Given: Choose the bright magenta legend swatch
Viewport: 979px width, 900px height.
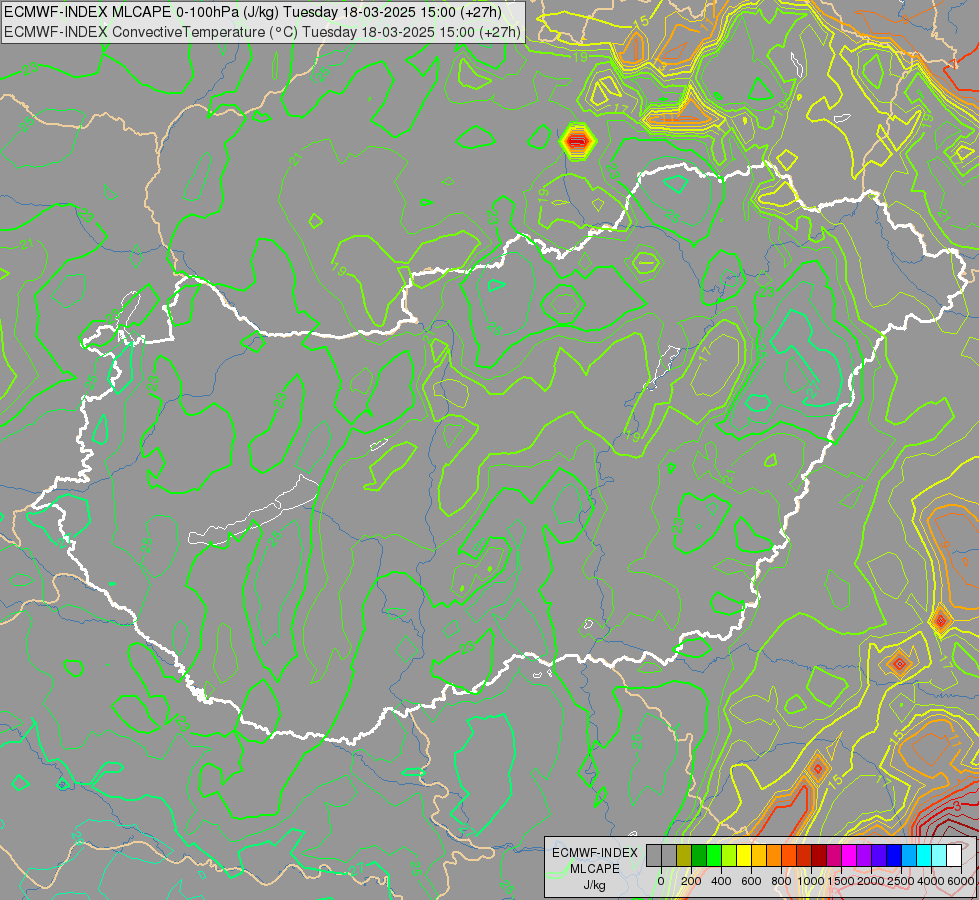Looking at the screenshot, I should click(x=850, y=856).
